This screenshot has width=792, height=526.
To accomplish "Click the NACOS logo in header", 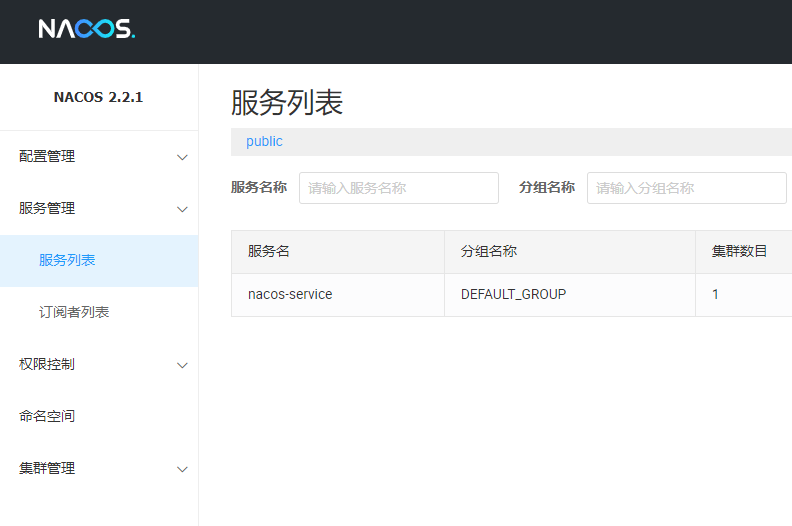I will tap(86, 29).
